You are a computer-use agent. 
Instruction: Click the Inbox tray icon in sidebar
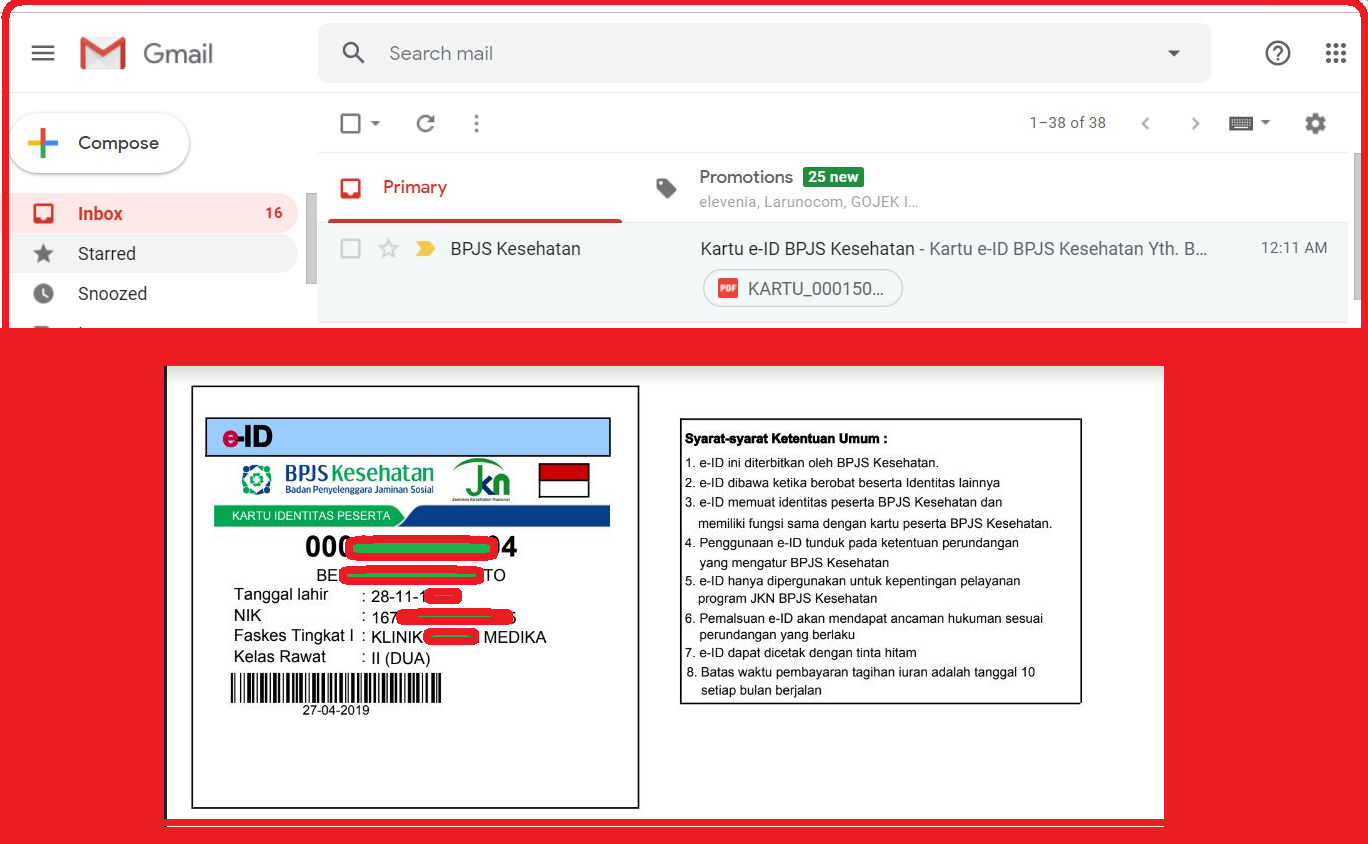(43, 213)
